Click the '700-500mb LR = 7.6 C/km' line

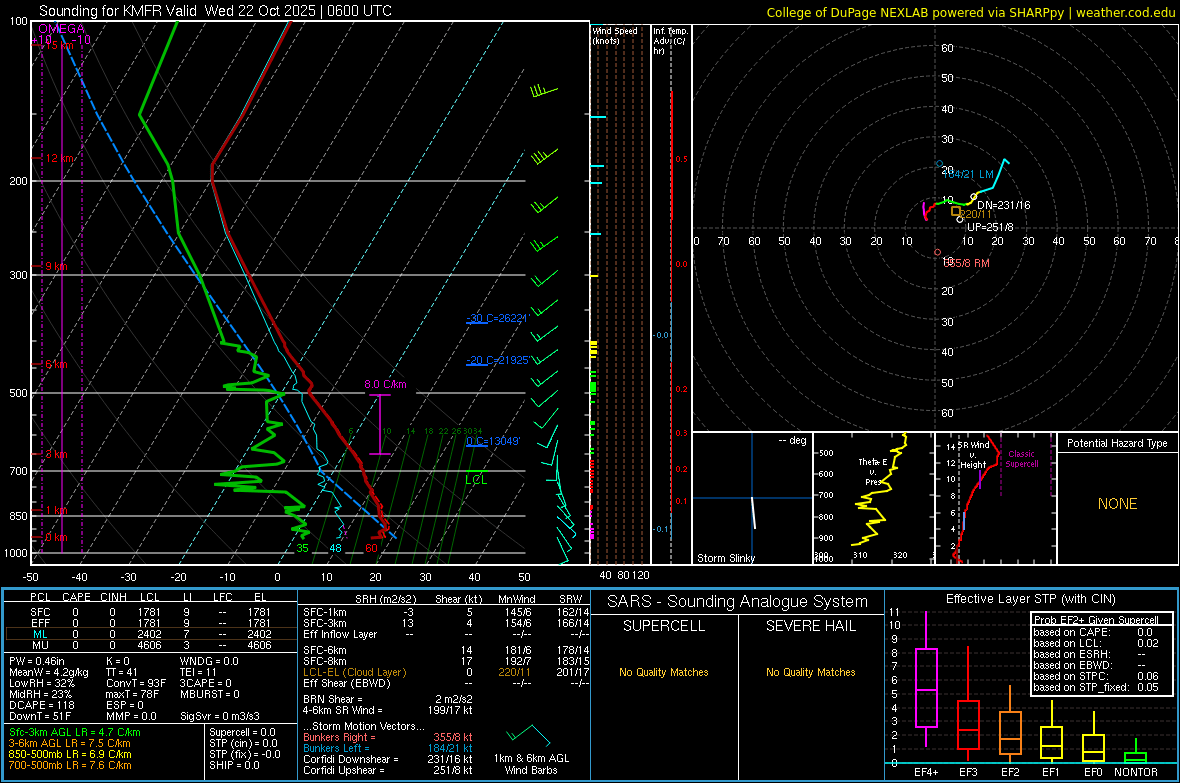[x=70, y=765]
